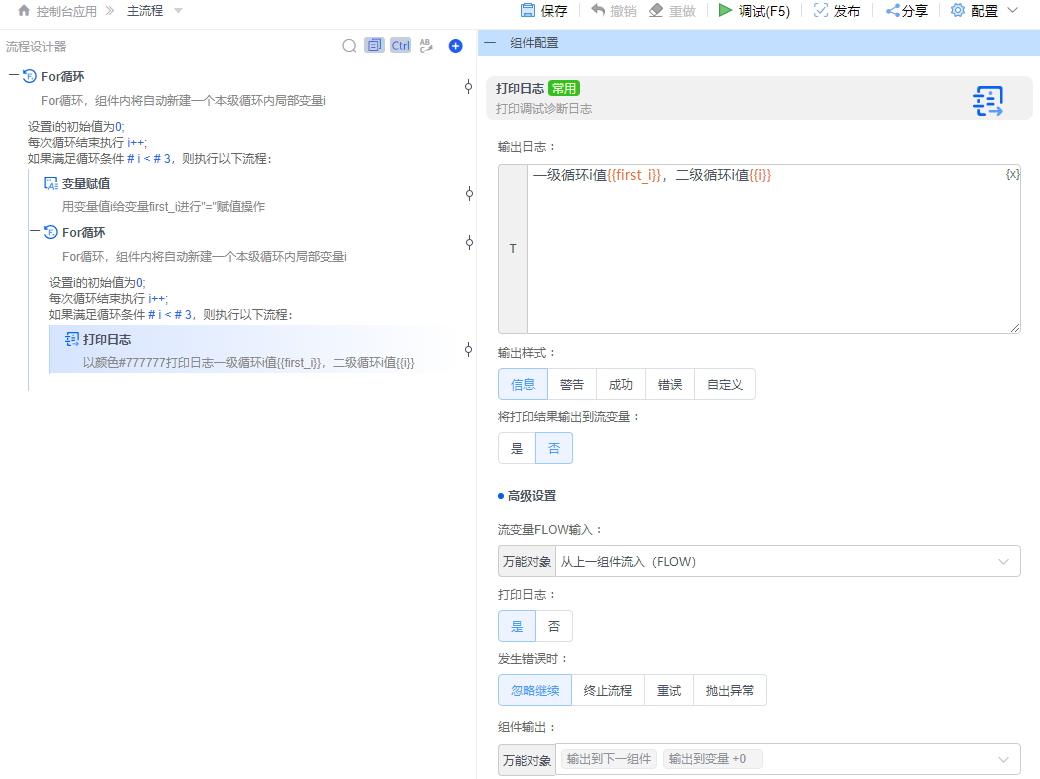This screenshot has height=779, width=1040.
Task: Select 警告 output style
Action: [x=572, y=384]
